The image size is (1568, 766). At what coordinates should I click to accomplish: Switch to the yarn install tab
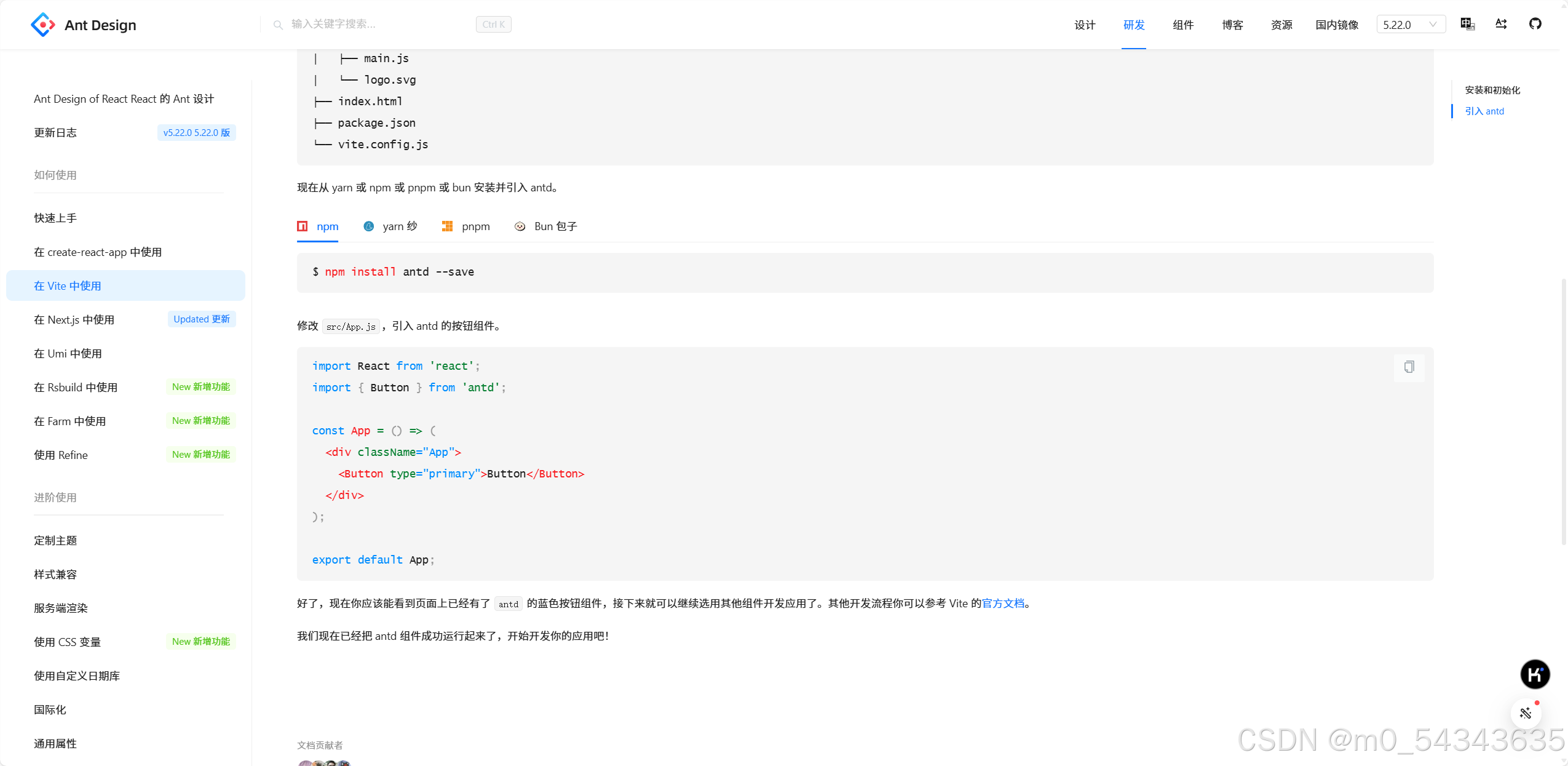point(390,226)
